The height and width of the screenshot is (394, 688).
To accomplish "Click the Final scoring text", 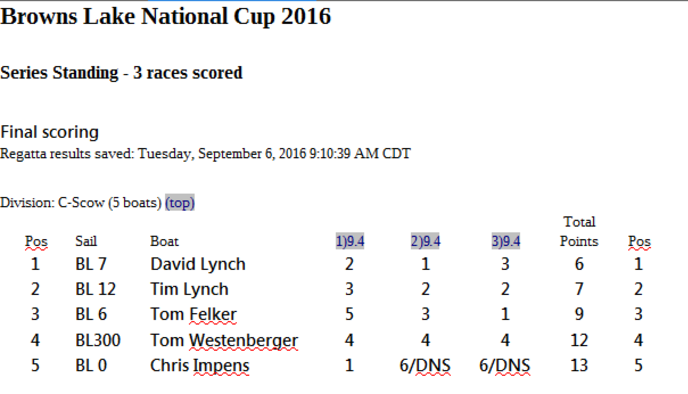I will coord(50,132).
